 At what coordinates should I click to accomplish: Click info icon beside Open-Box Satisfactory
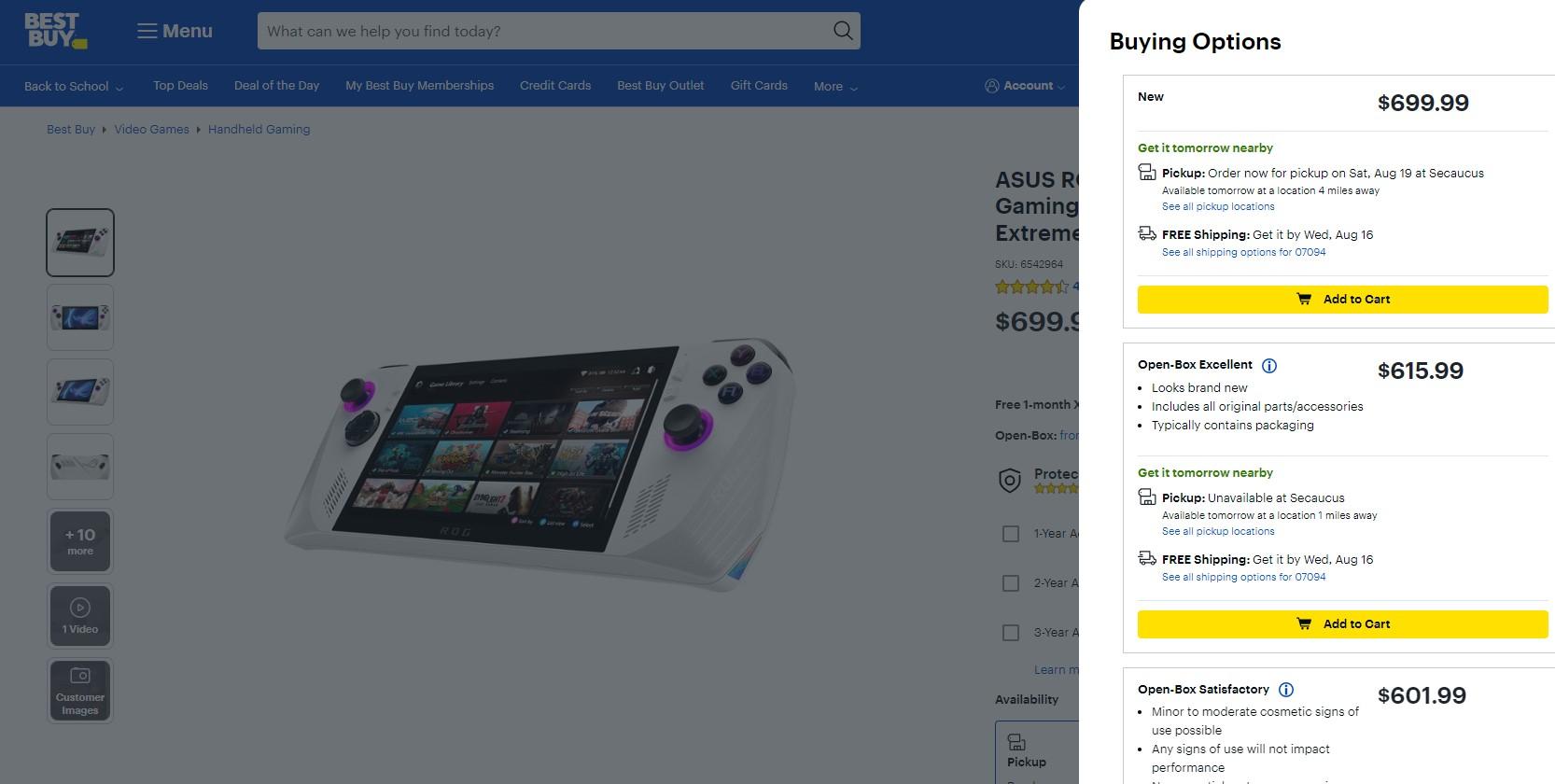click(1285, 691)
